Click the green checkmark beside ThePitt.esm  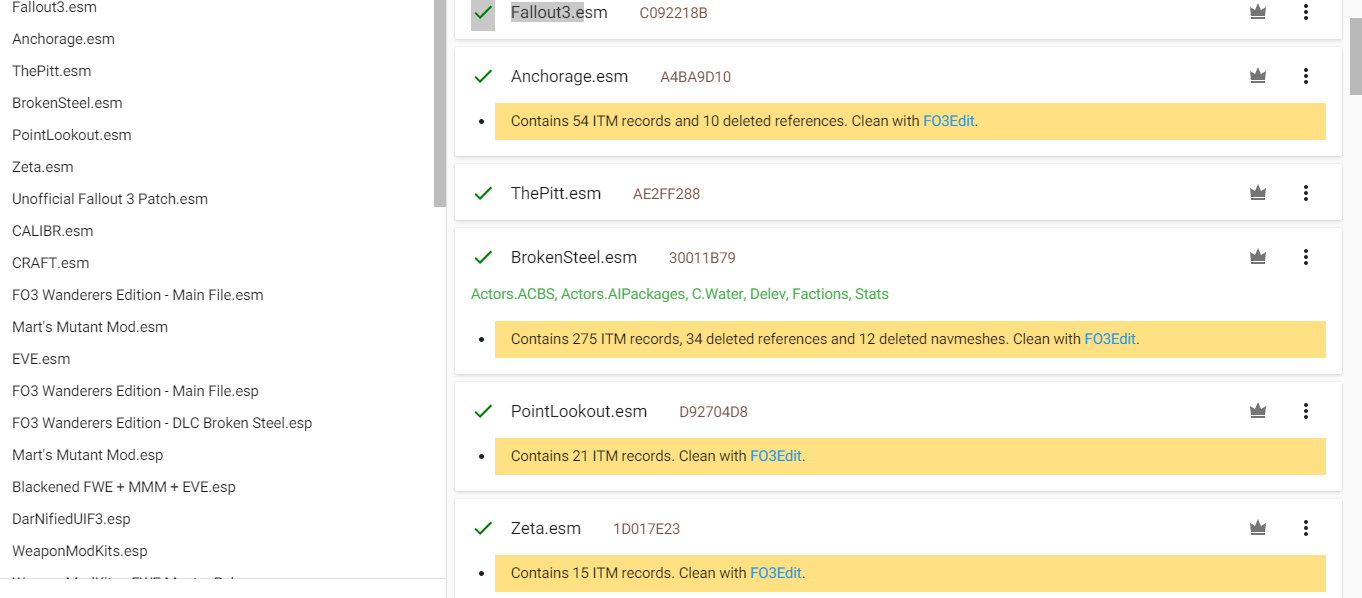point(483,193)
